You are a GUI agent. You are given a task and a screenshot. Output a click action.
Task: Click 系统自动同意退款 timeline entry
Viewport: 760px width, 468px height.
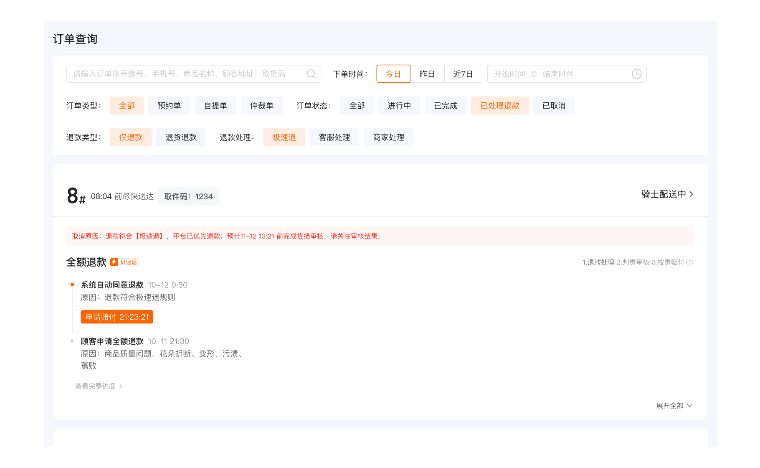tap(112, 284)
